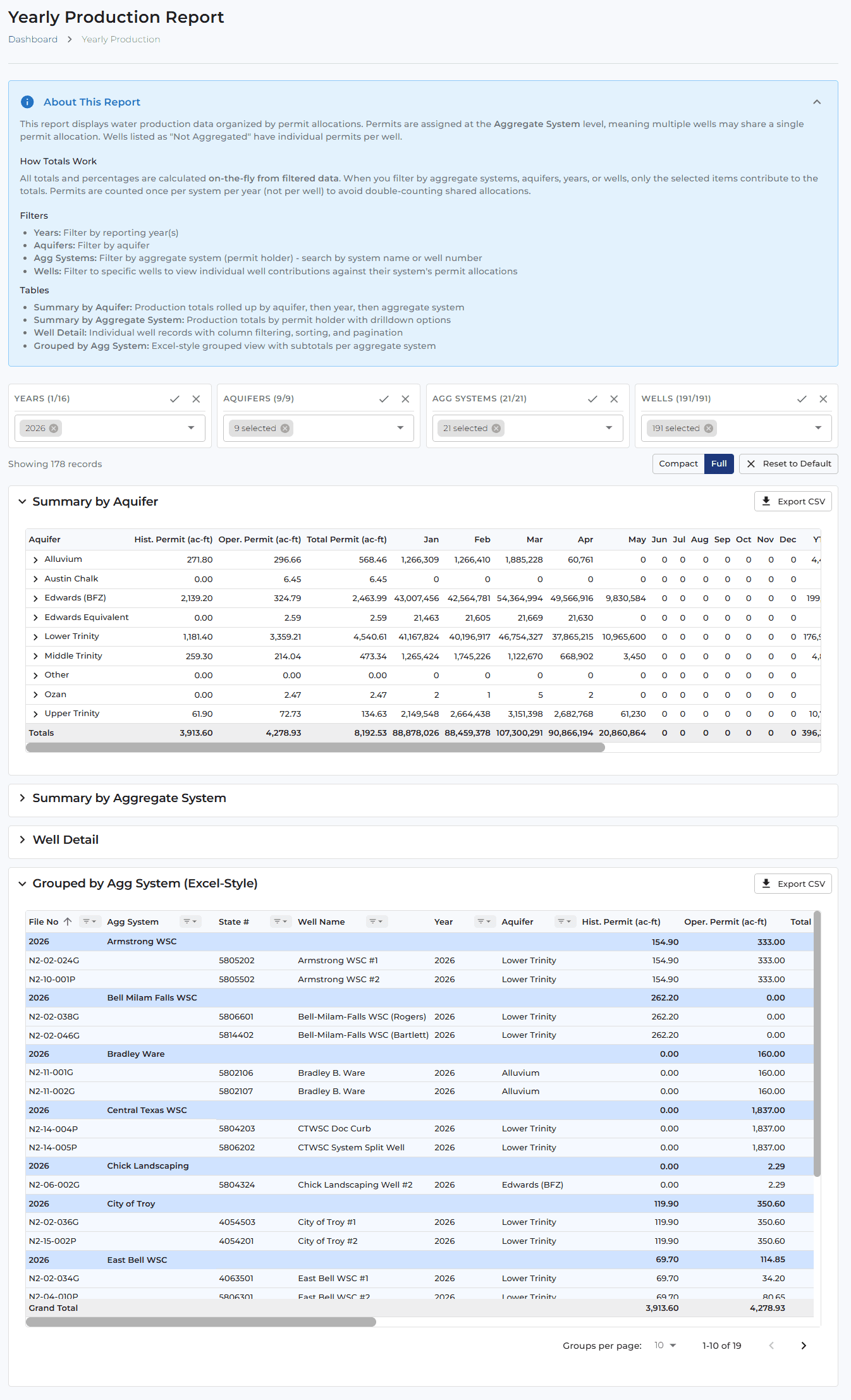The width and height of the screenshot is (851, 1400).
Task: Go to previous page of groups
Action: pos(771,1346)
